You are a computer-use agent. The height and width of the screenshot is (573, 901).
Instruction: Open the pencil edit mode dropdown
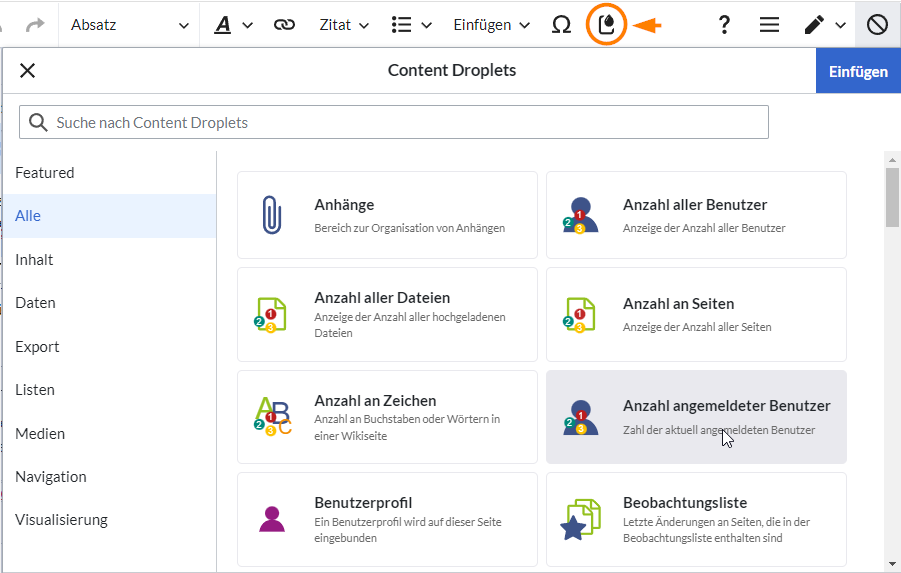(825, 25)
